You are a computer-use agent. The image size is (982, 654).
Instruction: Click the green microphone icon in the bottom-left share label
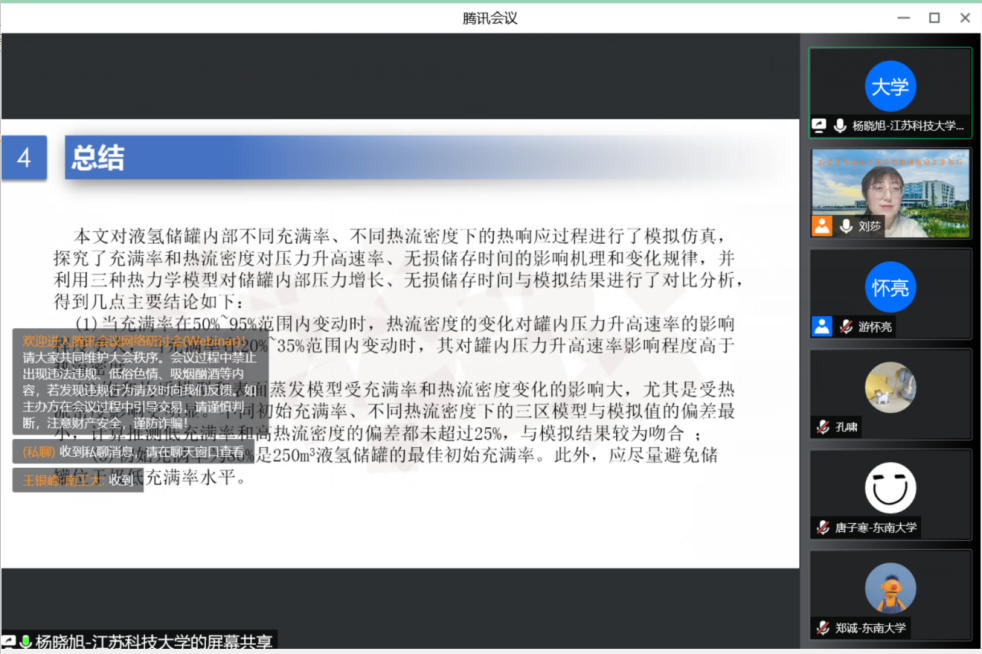[25, 642]
